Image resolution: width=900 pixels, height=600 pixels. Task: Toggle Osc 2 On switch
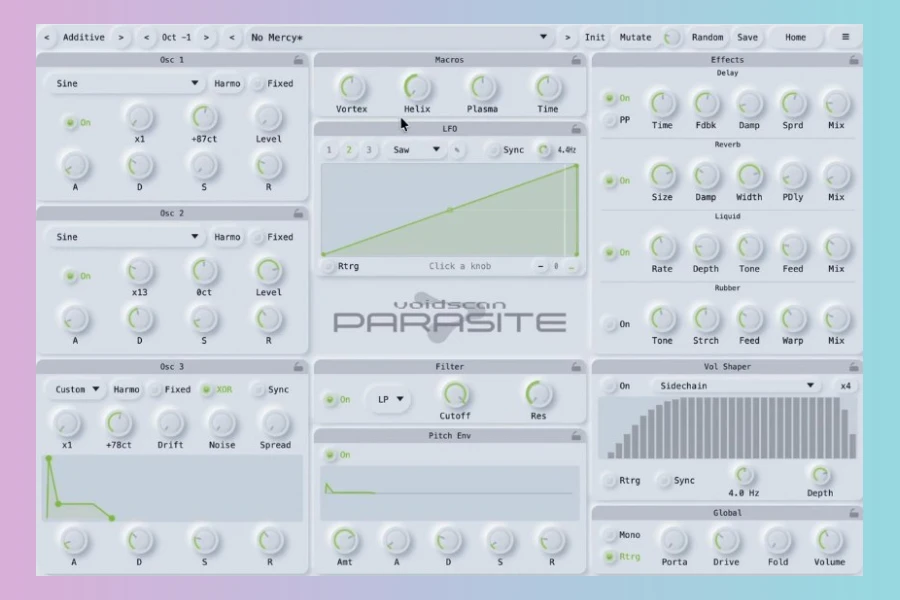pos(71,276)
